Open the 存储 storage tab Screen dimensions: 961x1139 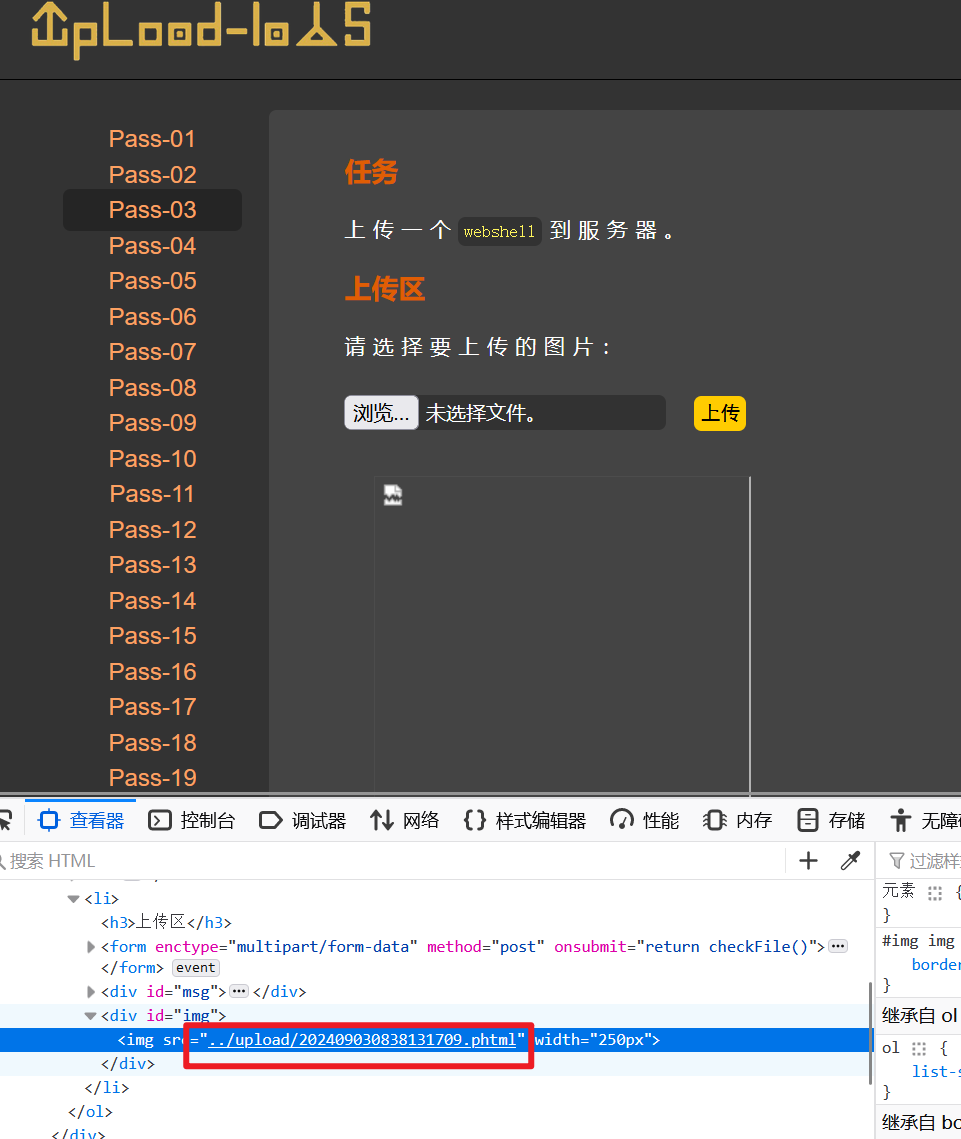pos(831,821)
